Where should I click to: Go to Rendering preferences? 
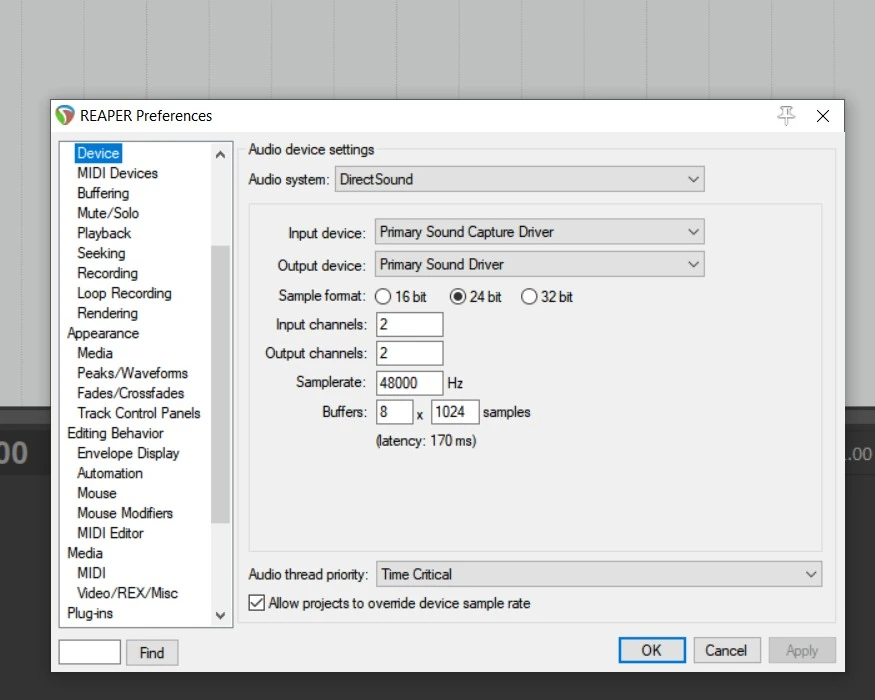[x=108, y=313]
